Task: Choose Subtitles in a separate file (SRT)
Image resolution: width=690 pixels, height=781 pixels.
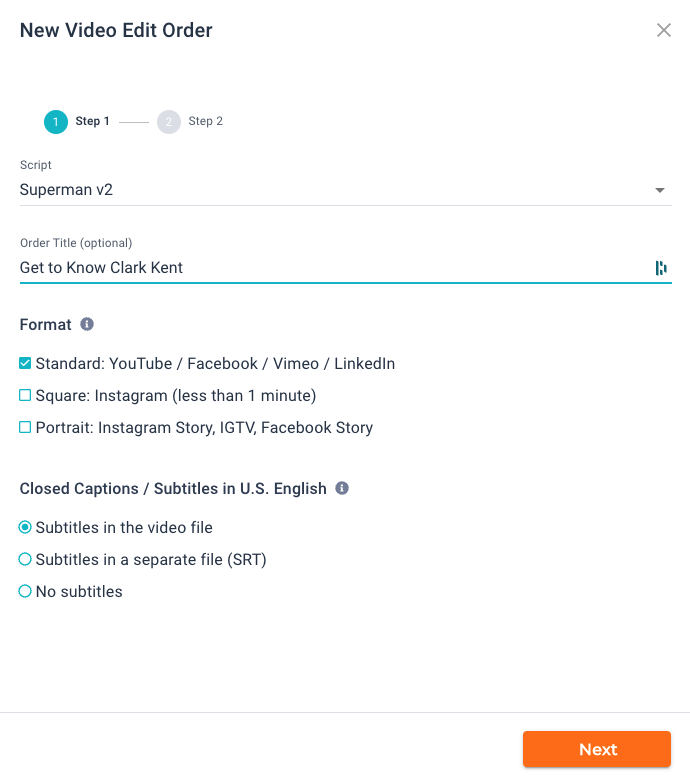Action: (x=25, y=559)
